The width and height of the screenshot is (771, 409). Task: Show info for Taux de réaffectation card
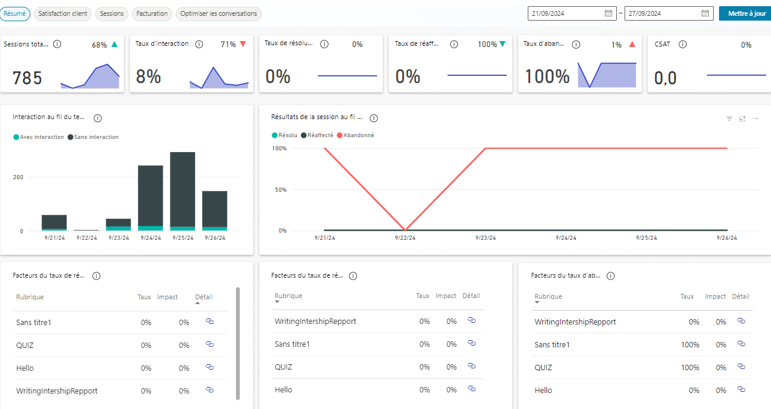[454, 44]
